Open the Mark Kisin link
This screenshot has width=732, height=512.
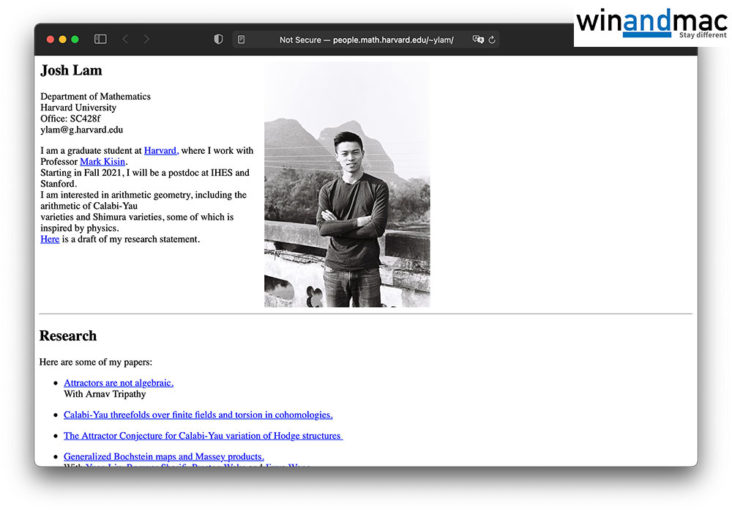tap(102, 162)
